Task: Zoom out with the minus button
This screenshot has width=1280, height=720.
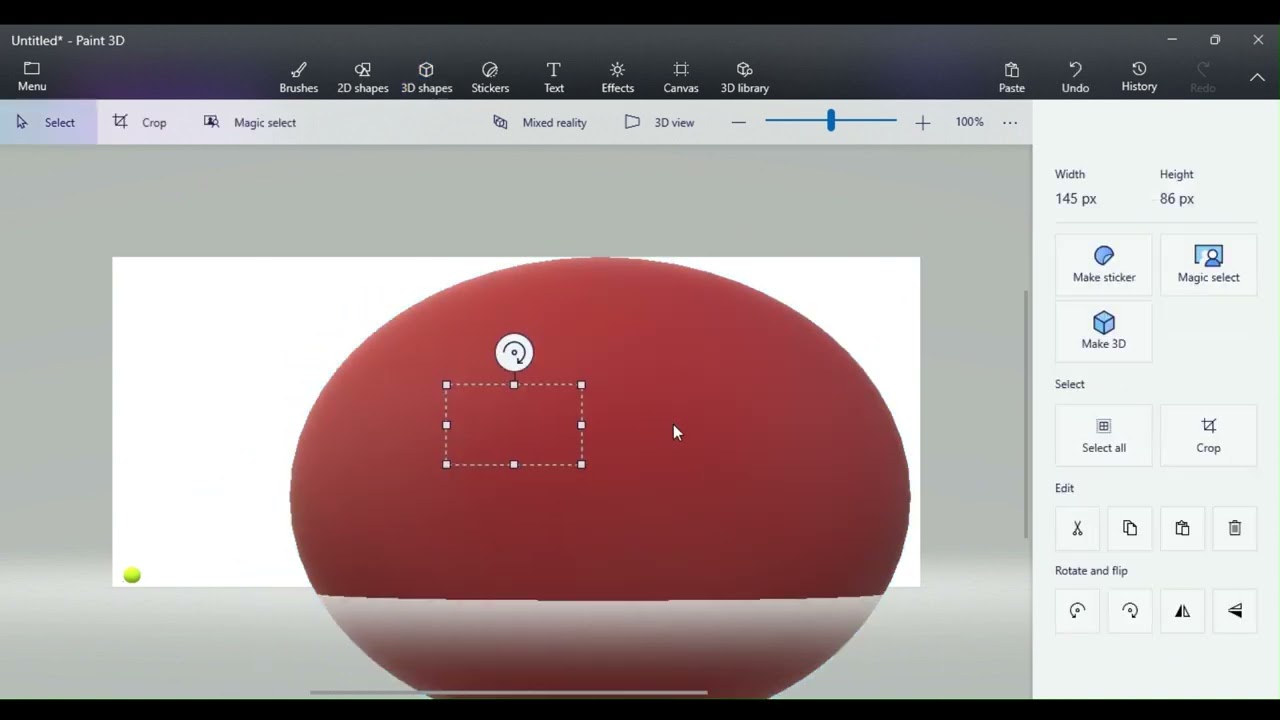Action: pos(738,122)
